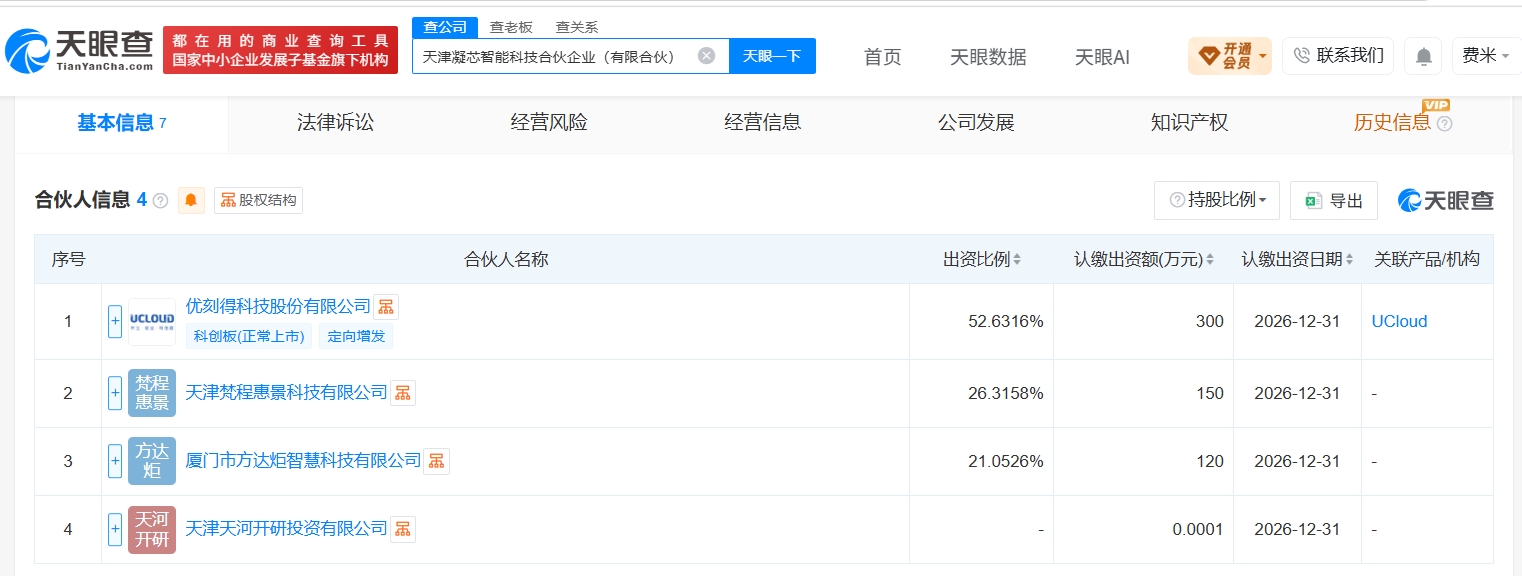The image size is (1522, 576).
Task: Open equity structure icon next to 厦门市方达炬智慧科技有限公司
Action: coord(436,461)
